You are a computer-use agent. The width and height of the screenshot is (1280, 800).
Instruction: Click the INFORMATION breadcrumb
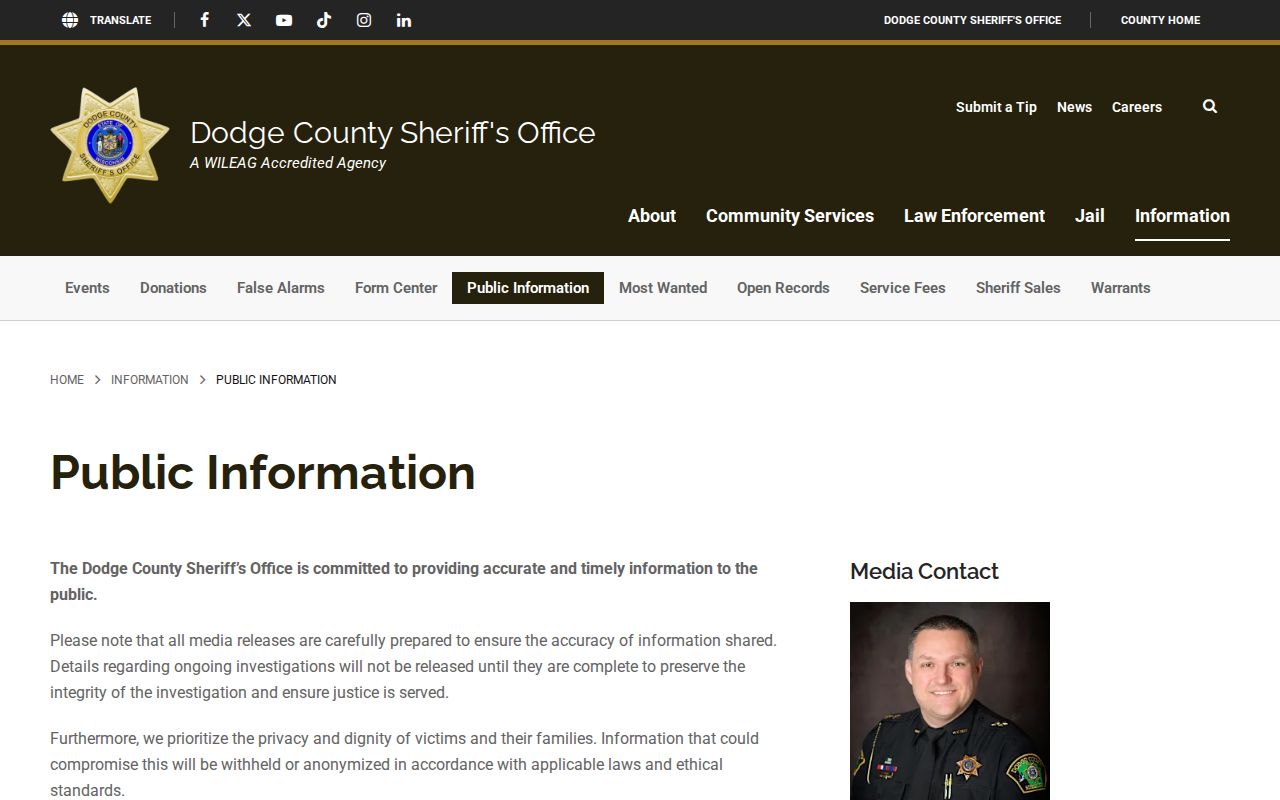coord(149,380)
